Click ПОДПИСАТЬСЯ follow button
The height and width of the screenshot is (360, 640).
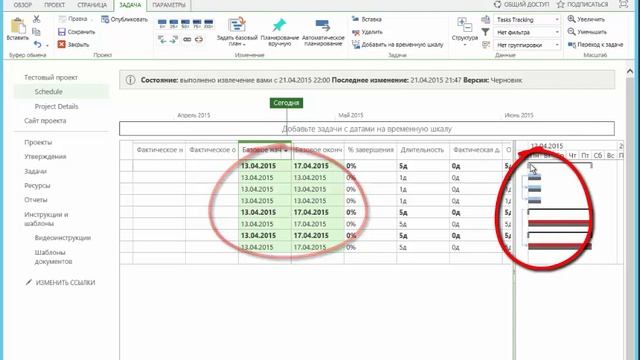pos(582,4)
